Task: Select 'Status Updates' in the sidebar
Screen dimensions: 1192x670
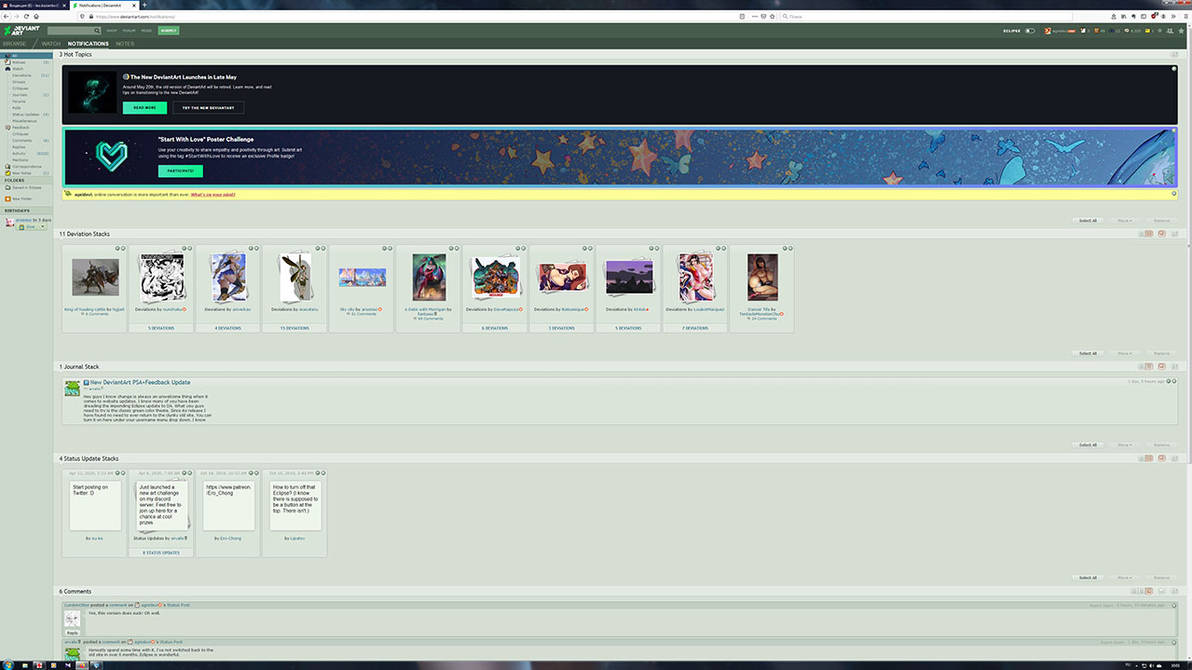Action: [26, 114]
